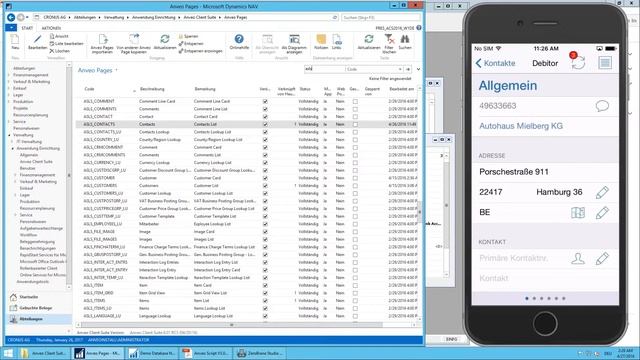
Task: Toggle Vers. checkbox for ASLS_LANGUAGE_LU row
Action: [265, 316]
